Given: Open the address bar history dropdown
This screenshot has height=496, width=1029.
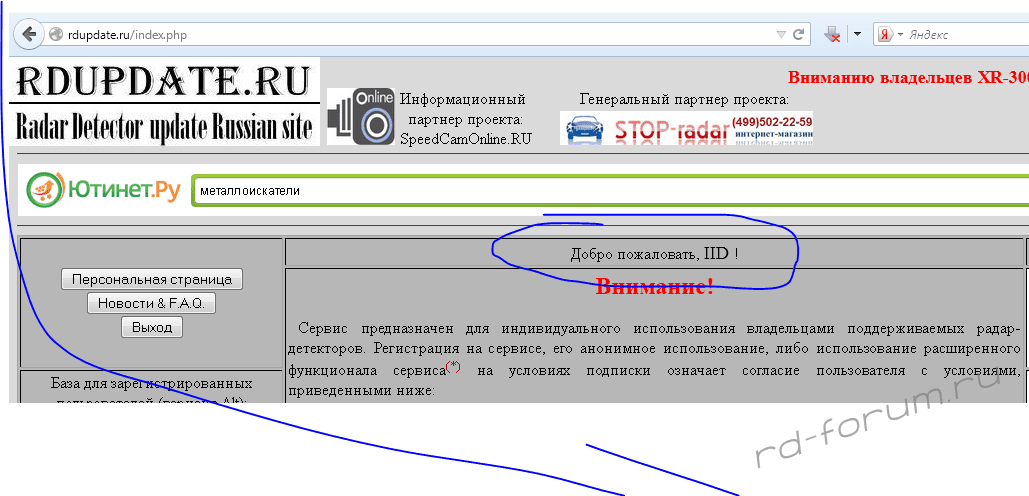Looking at the screenshot, I should click(781, 34).
